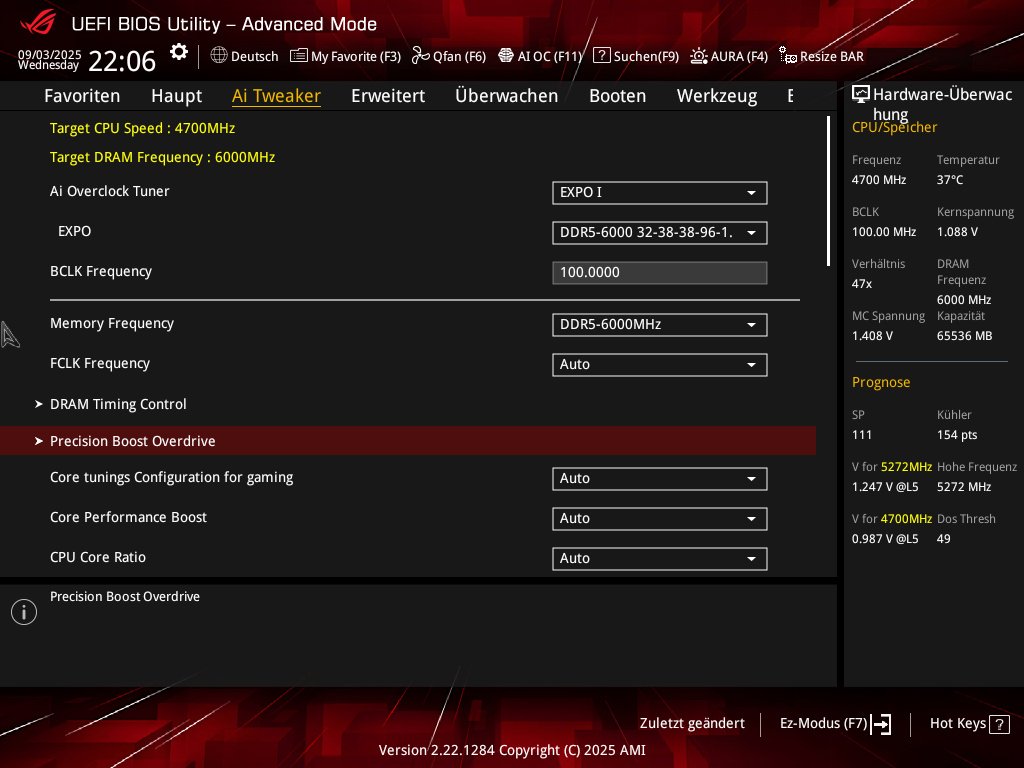Click the FCLK Frequency label

100,363
